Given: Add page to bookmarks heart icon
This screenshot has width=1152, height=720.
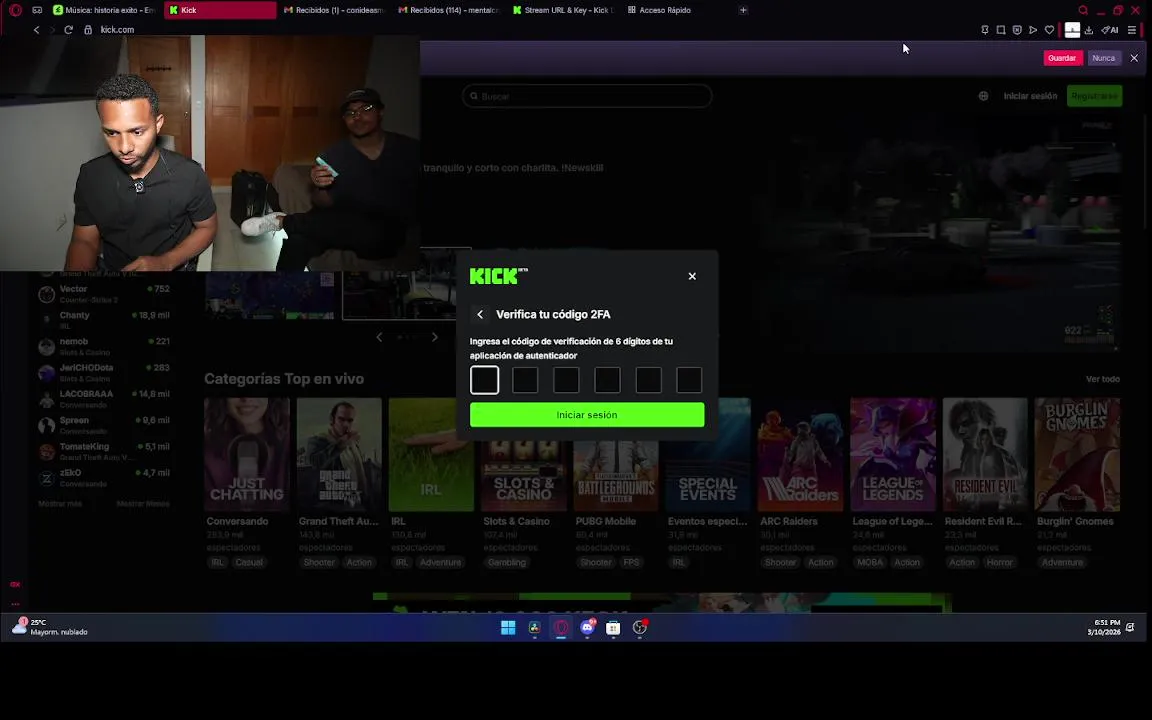Looking at the screenshot, I should [x=1049, y=30].
